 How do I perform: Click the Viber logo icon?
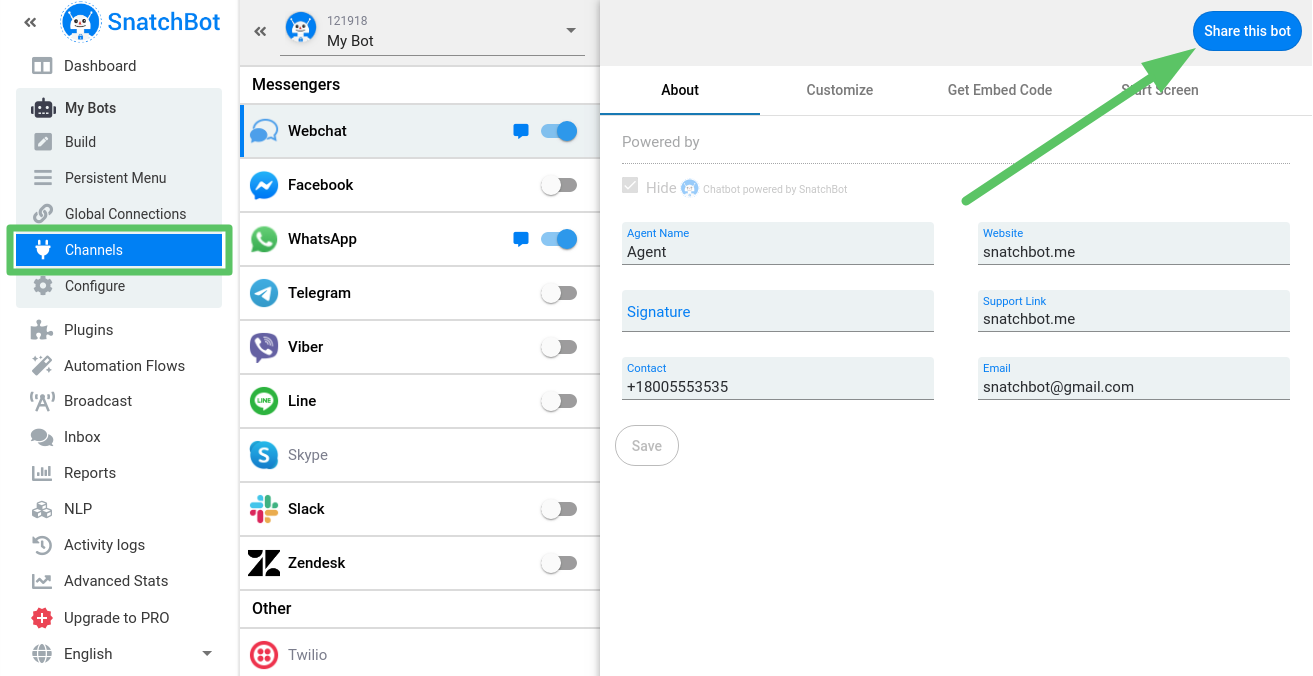(x=264, y=347)
